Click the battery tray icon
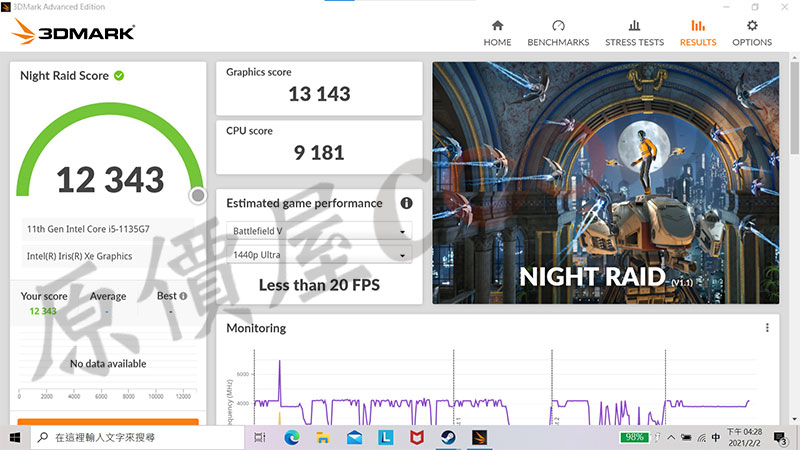800x450 pixels. [x=686, y=437]
